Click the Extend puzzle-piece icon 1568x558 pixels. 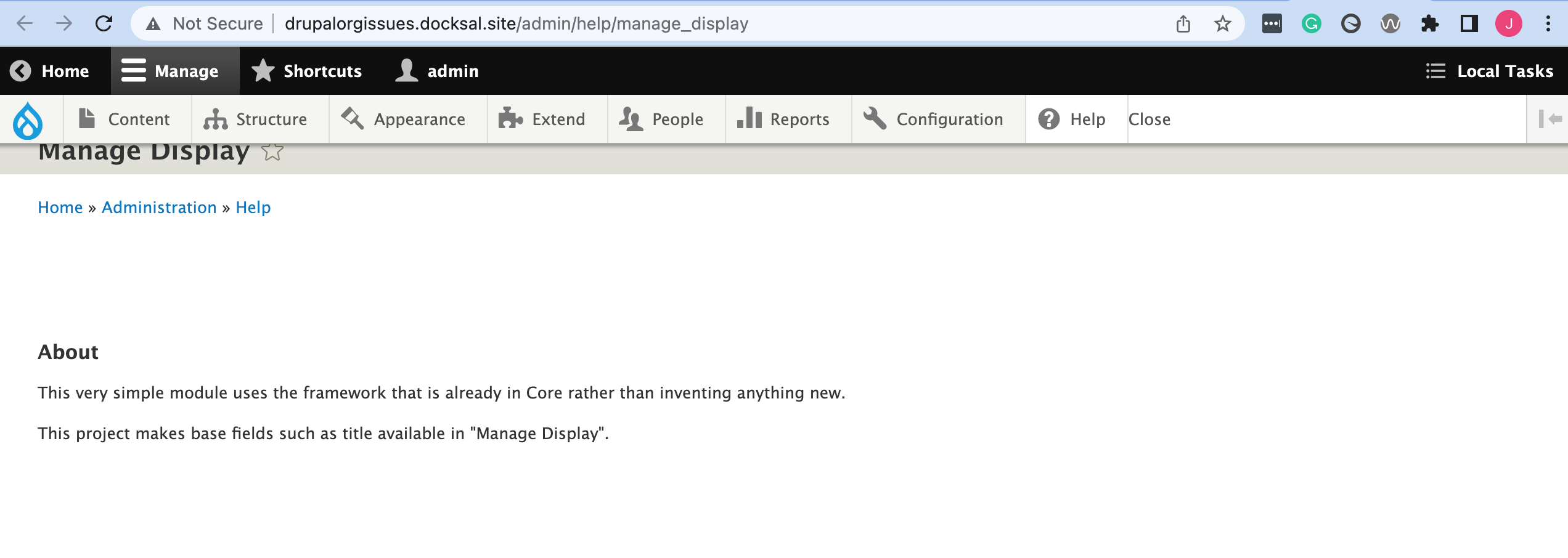coord(510,119)
